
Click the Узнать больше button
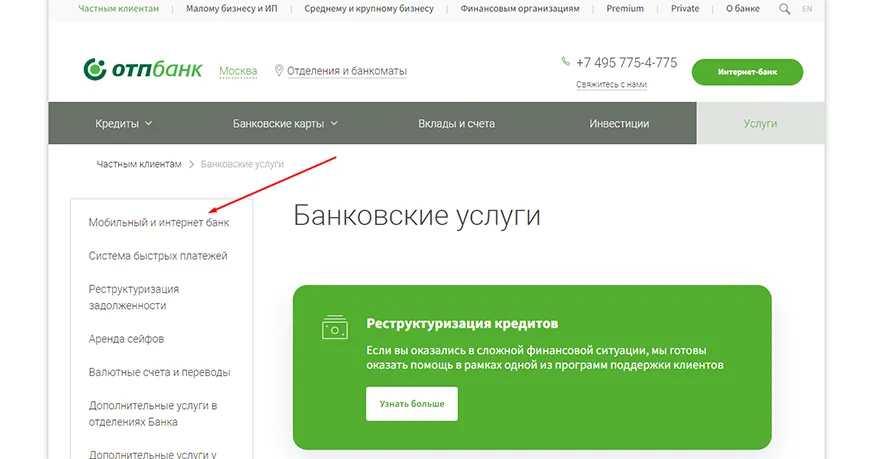412,404
